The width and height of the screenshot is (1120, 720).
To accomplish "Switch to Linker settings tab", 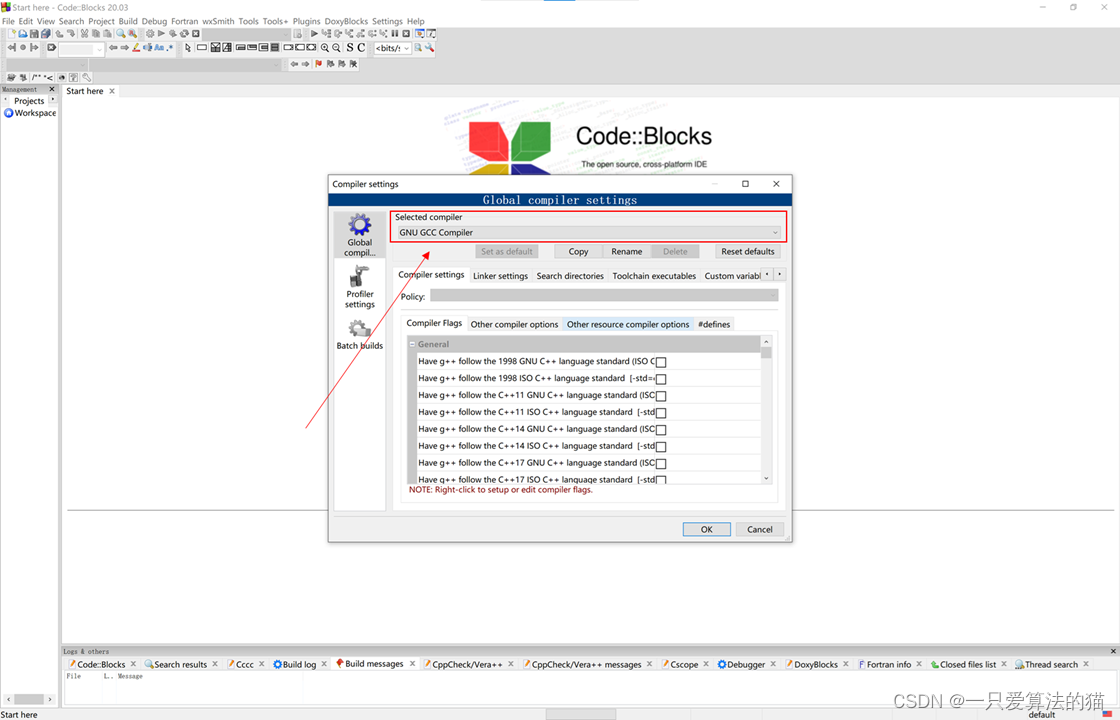I will pyautogui.click(x=500, y=276).
